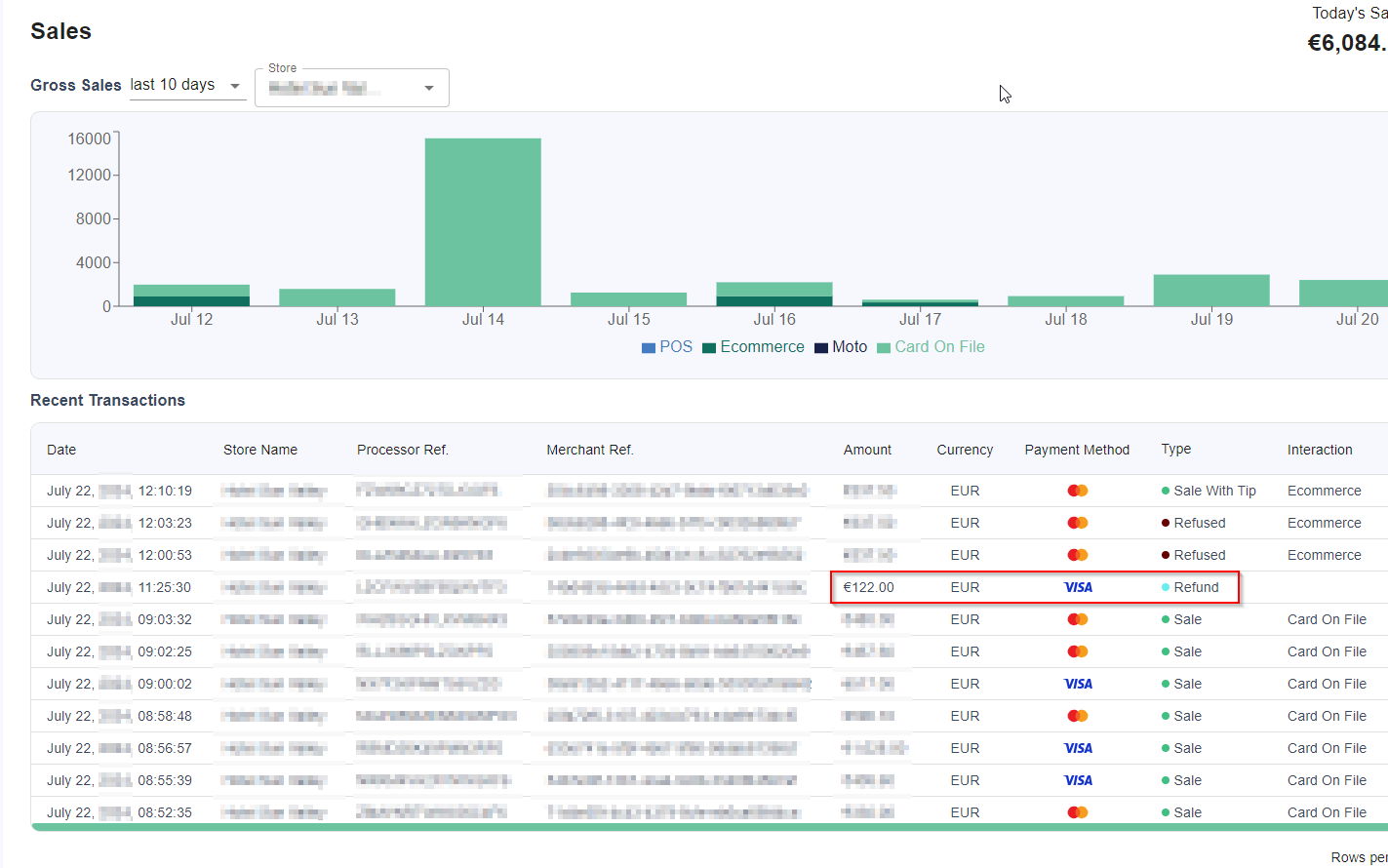Sort by Date column header
The height and width of the screenshot is (868, 1388).
pos(61,450)
